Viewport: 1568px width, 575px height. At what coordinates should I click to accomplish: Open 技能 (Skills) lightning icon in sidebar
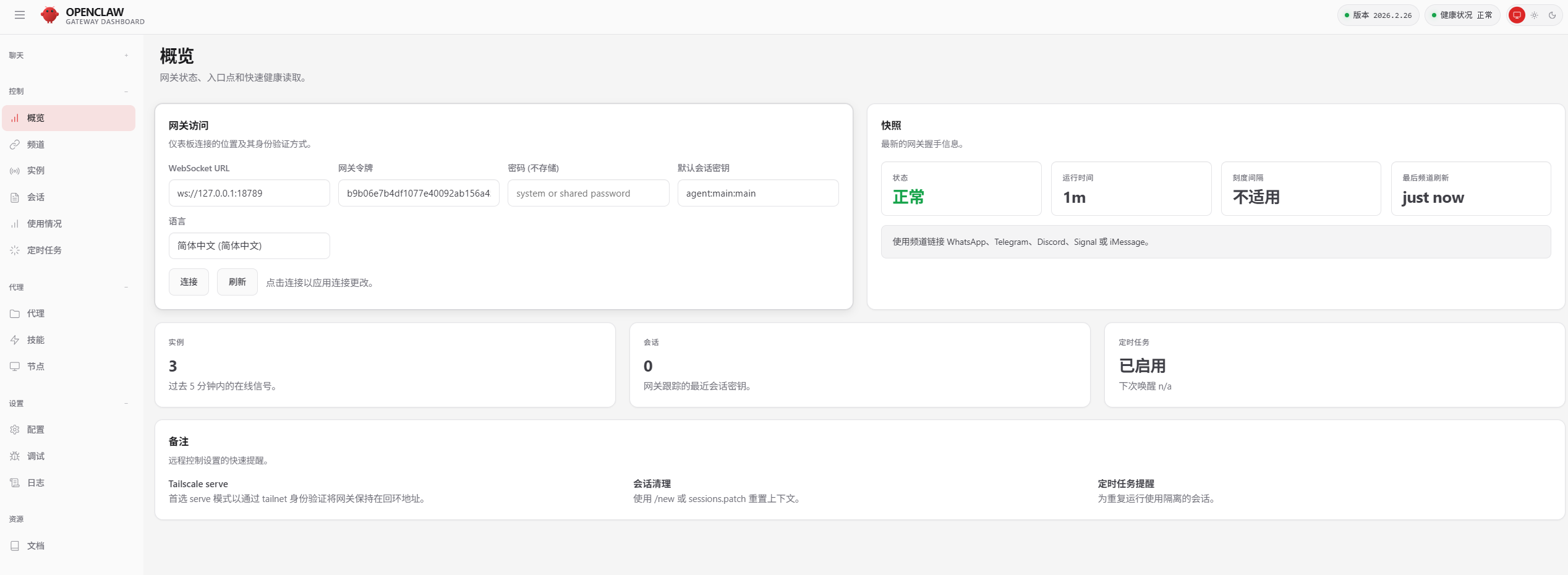coord(15,340)
